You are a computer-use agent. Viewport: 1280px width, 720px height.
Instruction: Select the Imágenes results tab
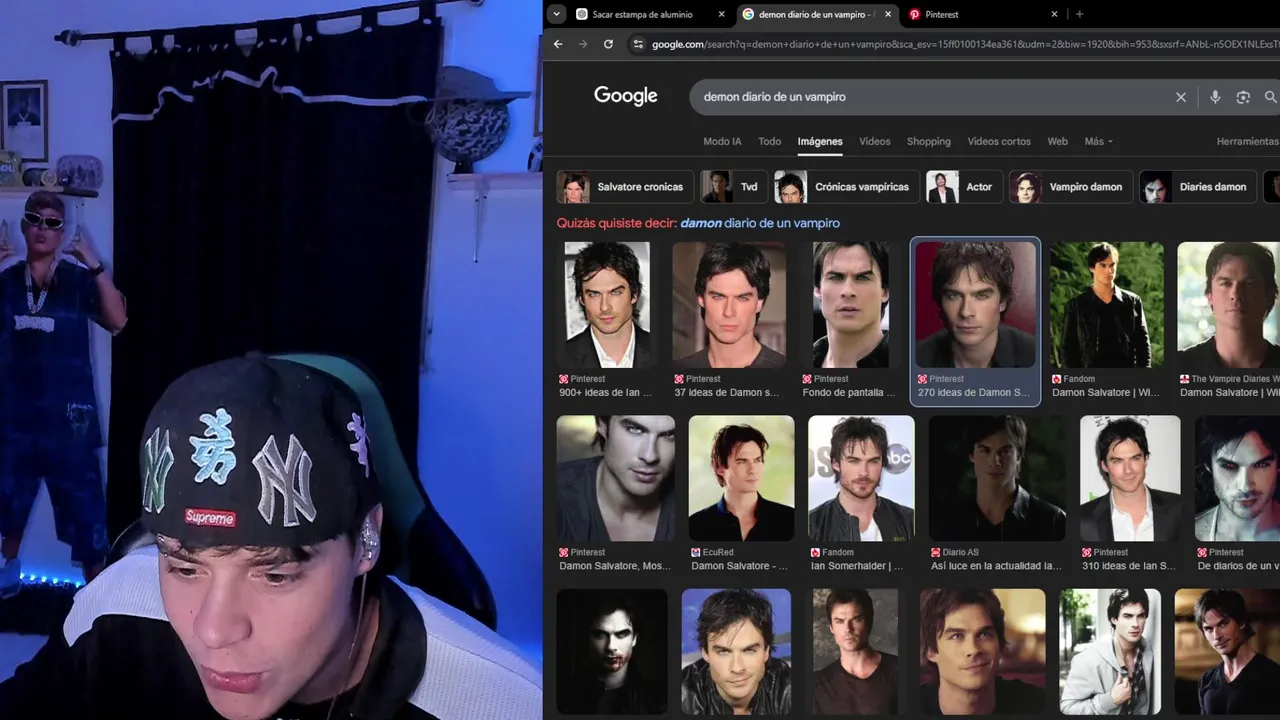coord(820,142)
